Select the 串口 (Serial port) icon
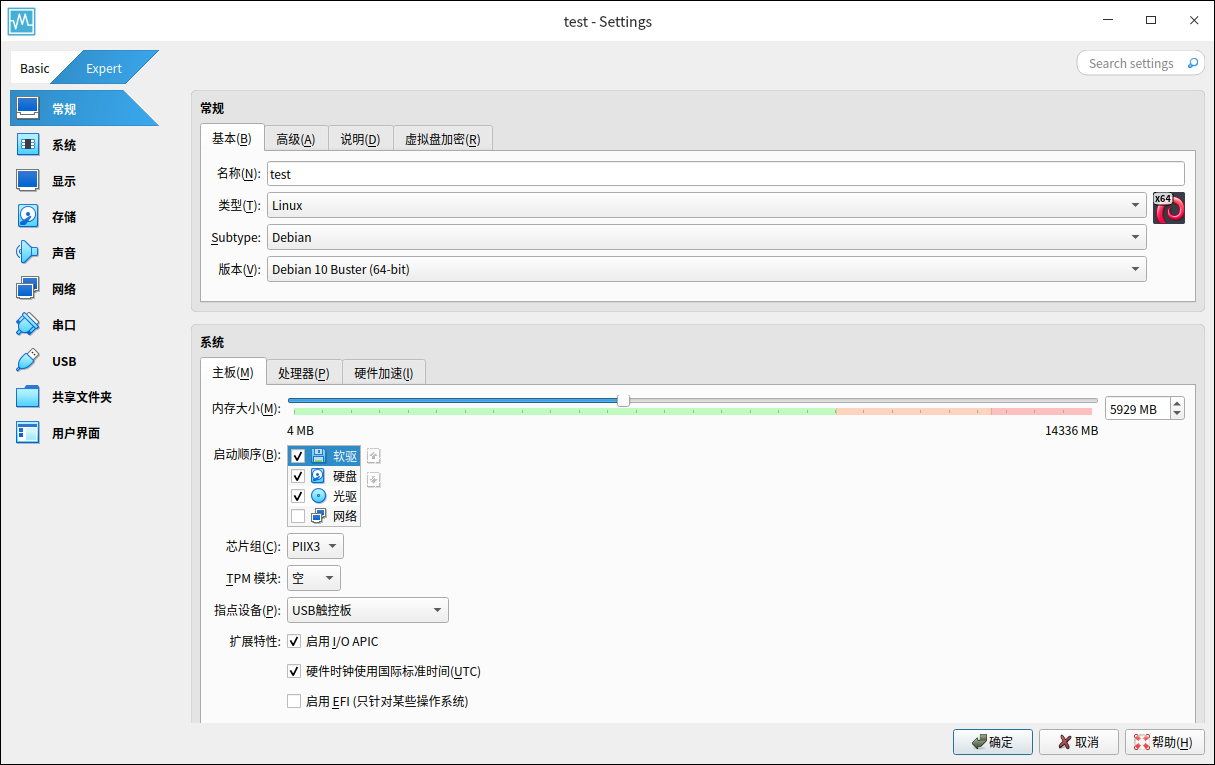 (x=28, y=325)
